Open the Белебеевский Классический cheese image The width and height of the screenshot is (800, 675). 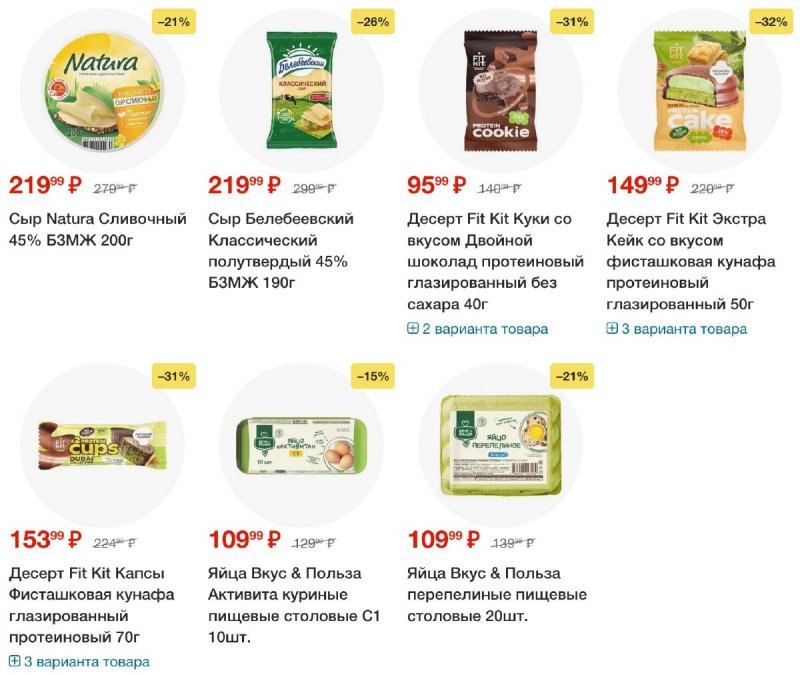(302, 91)
